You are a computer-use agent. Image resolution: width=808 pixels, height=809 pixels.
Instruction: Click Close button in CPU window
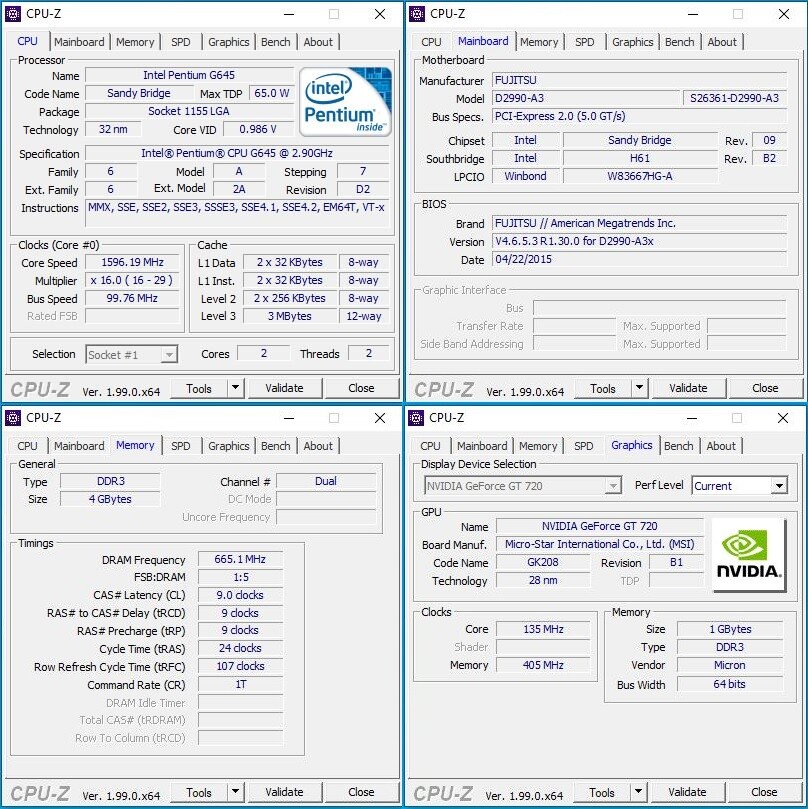pyautogui.click(x=362, y=388)
